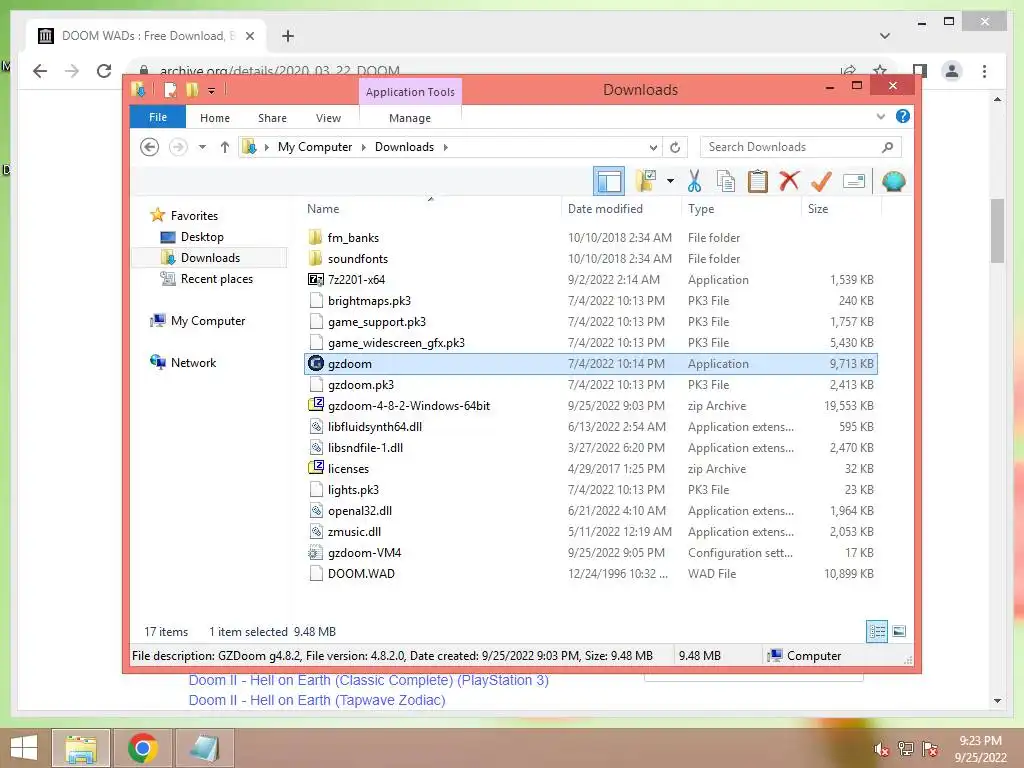Refresh the Downloads folder view

click(x=675, y=147)
